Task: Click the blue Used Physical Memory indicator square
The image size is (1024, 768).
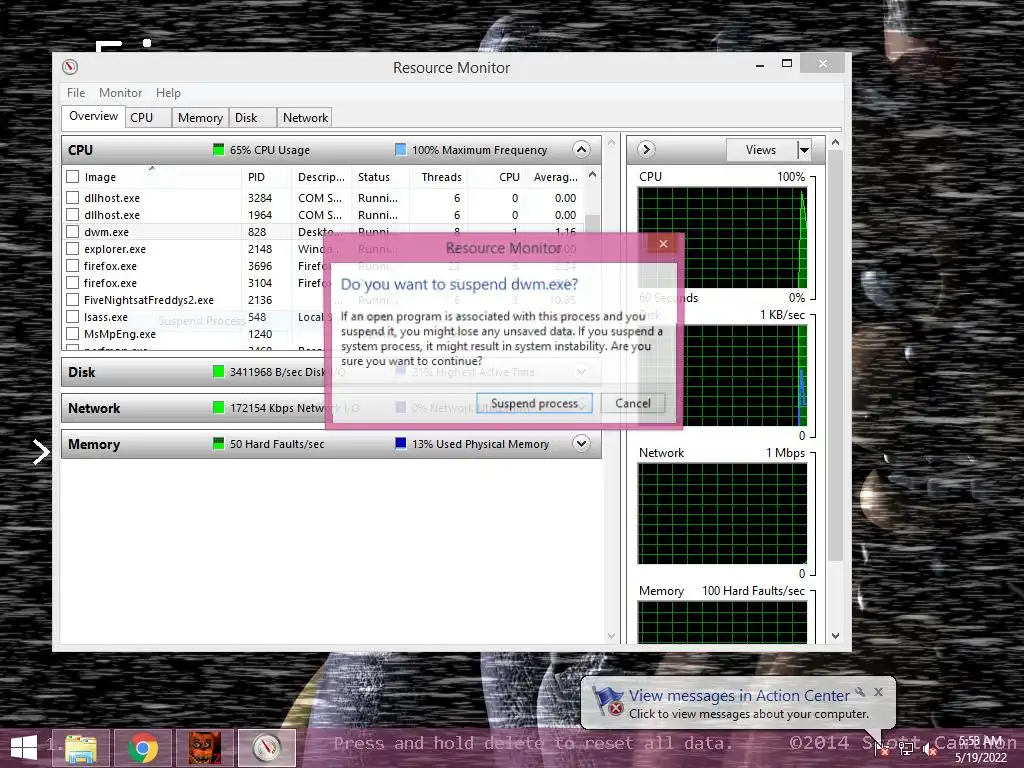Action: [401, 443]
